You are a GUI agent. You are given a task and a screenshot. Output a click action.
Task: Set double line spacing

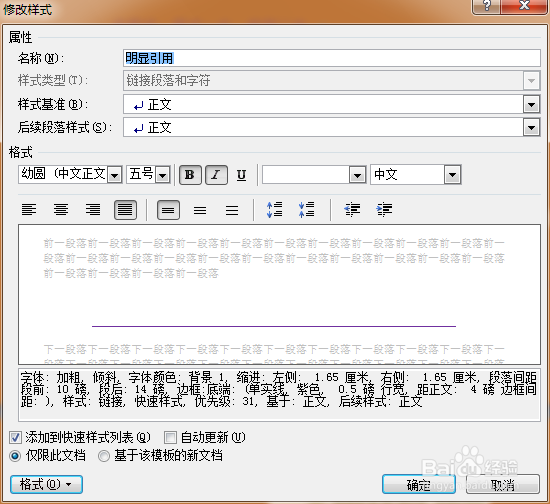(232, 210)
